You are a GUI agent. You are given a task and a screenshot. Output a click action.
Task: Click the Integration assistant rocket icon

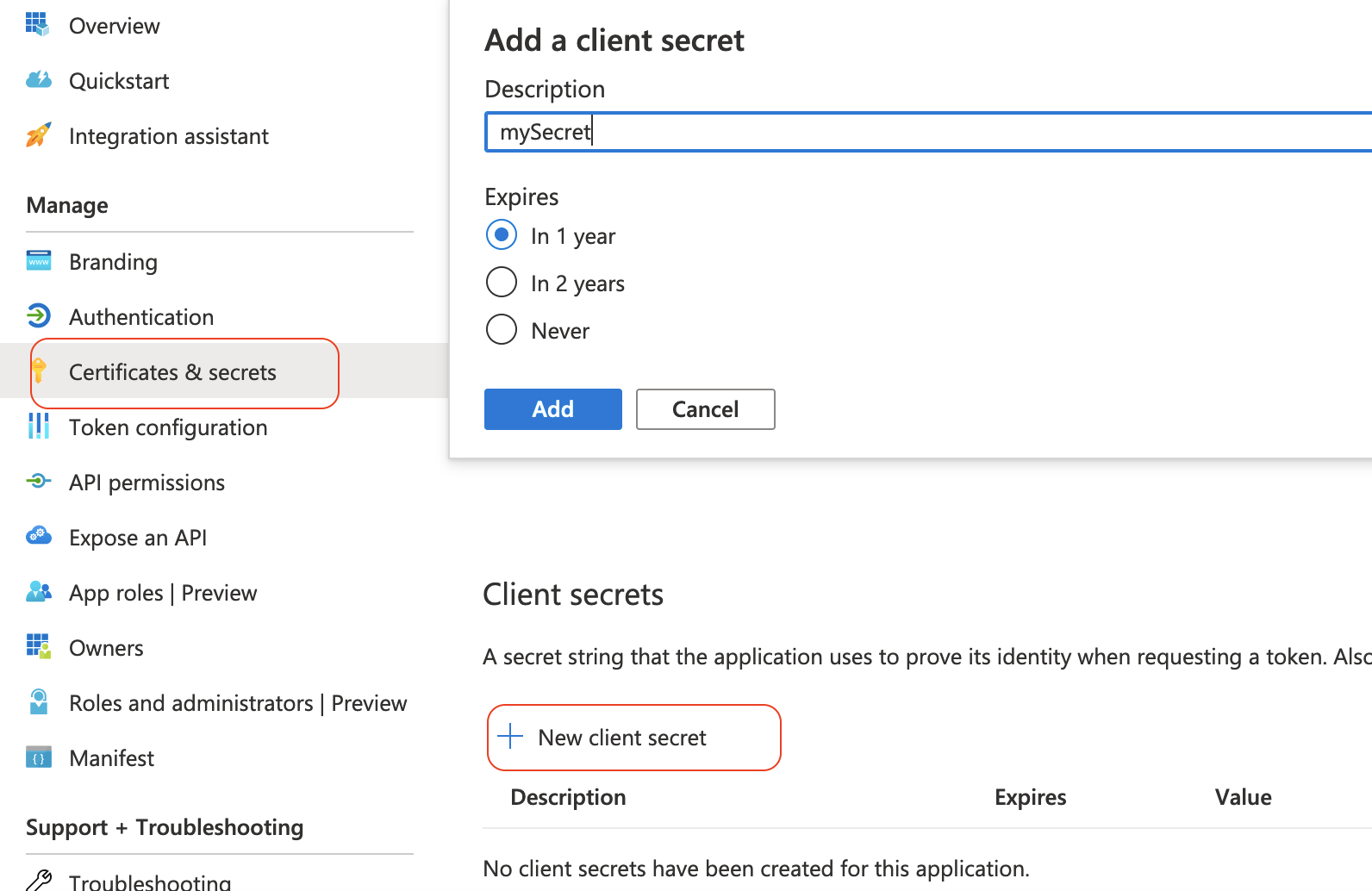(38, 135)
